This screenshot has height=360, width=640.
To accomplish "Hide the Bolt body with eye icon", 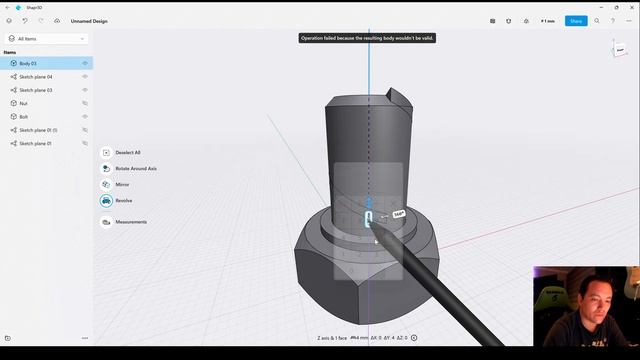I will coord(85,117).
